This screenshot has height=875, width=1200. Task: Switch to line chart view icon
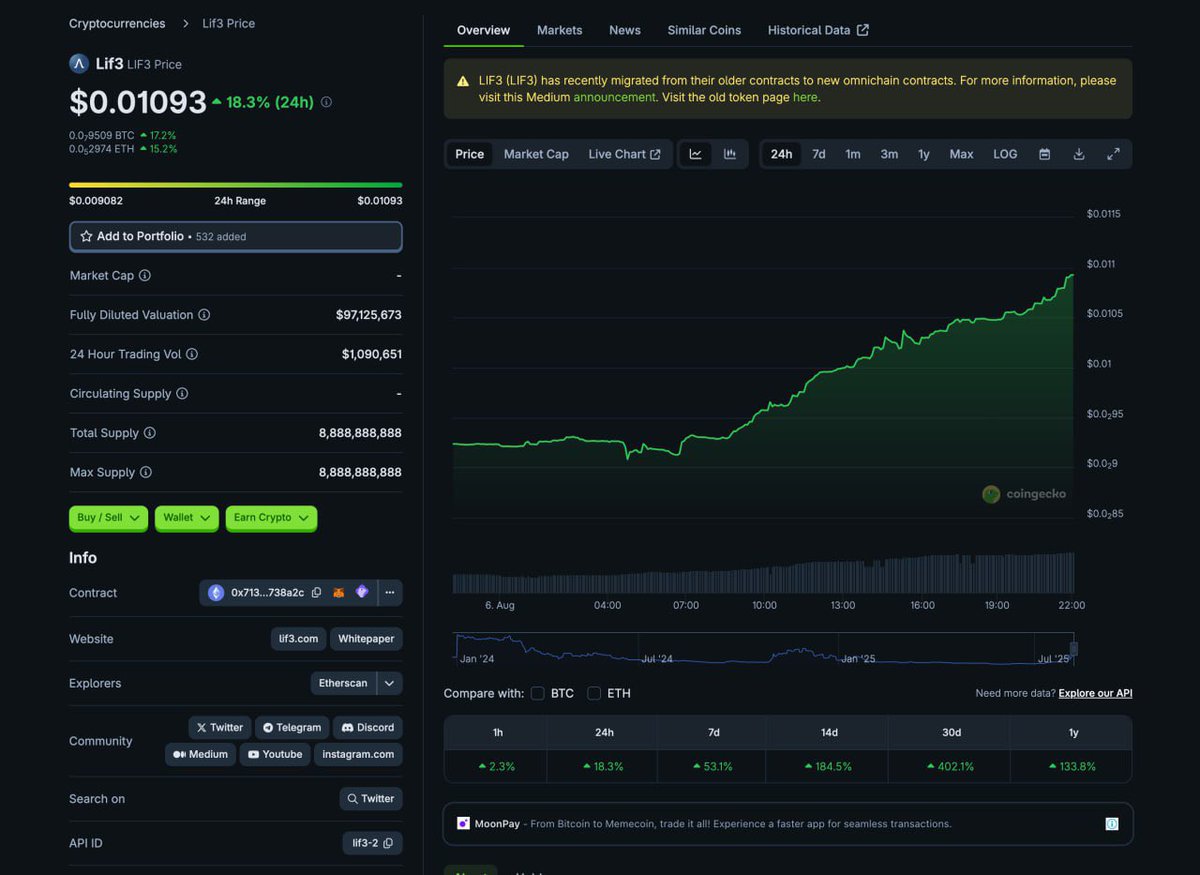(696, 154)
